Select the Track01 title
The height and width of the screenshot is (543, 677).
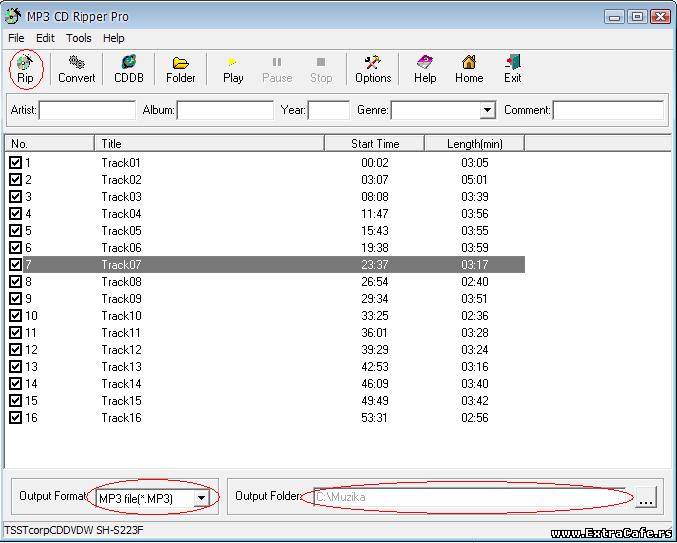121,163
